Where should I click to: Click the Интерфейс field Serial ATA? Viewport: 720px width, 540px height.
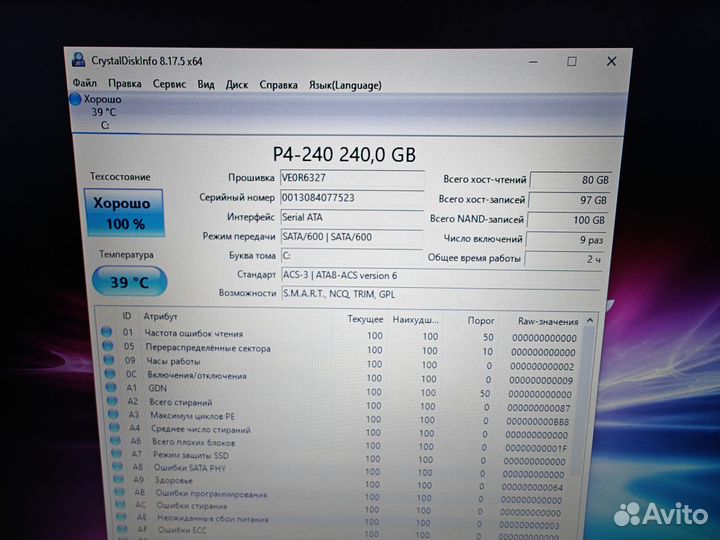tap(352, 218)
